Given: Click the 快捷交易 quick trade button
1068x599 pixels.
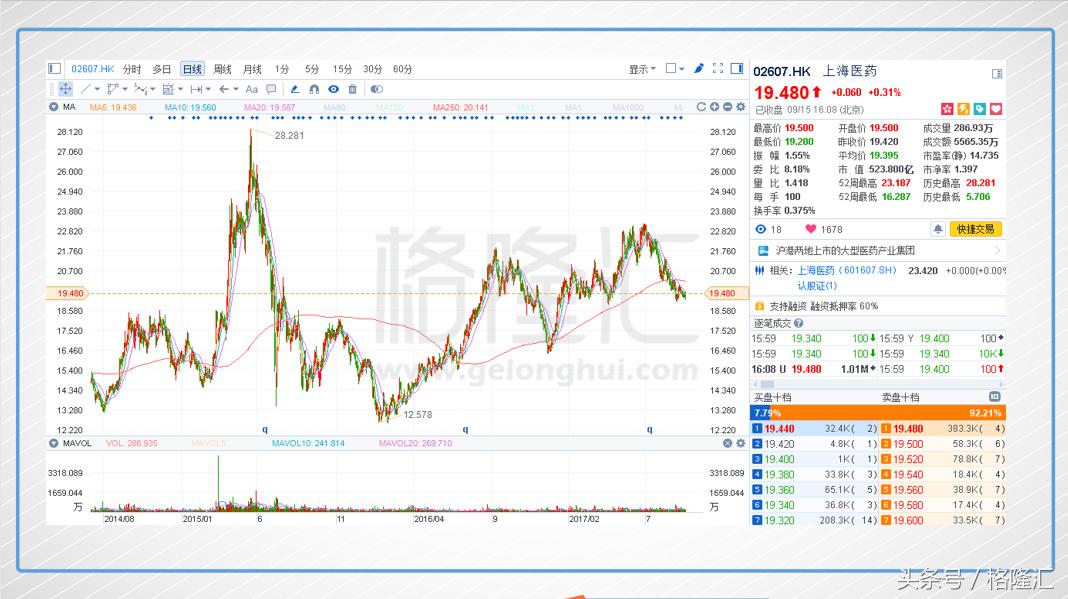Looking at the screenshot, I should [975, 229].
